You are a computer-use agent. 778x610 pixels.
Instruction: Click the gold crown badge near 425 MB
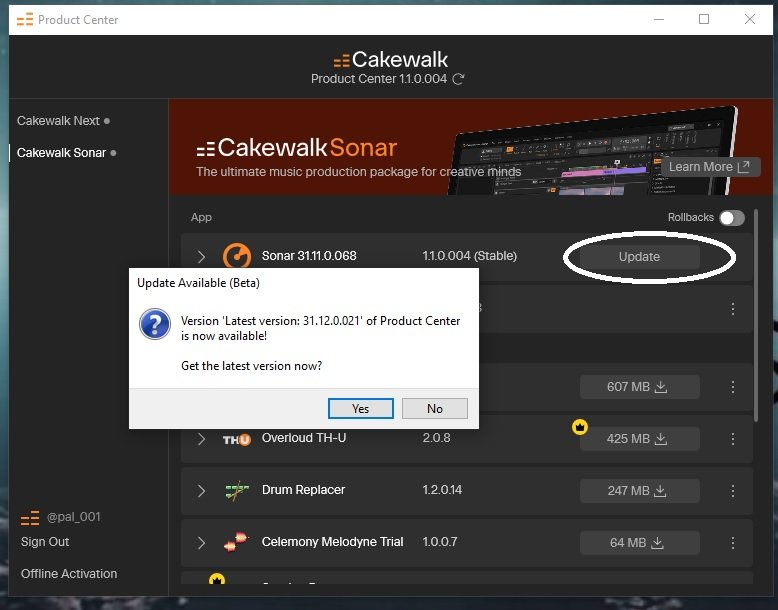[580, 427]
